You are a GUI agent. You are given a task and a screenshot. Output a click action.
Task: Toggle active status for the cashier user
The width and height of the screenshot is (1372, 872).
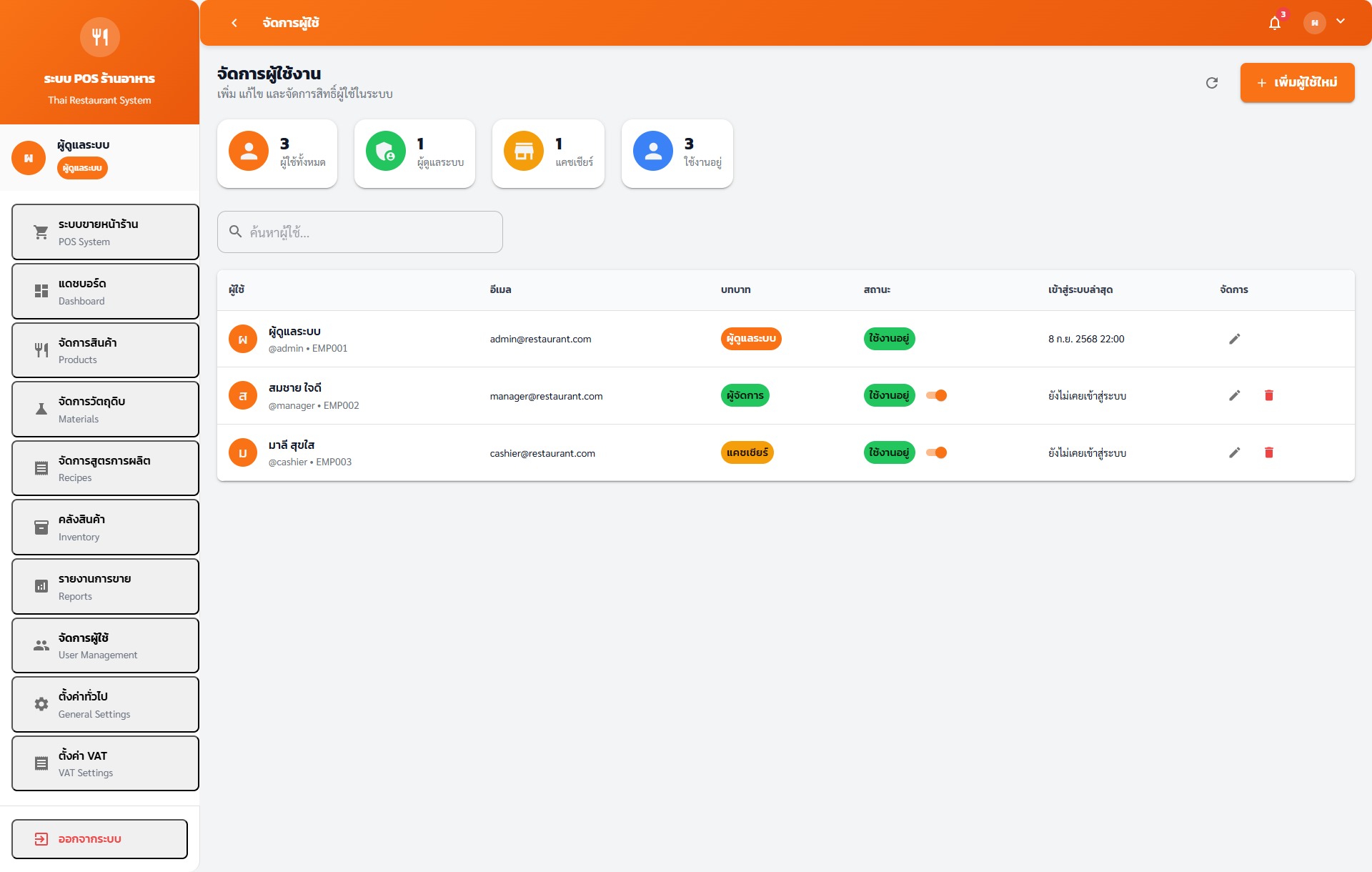point(936,452)
